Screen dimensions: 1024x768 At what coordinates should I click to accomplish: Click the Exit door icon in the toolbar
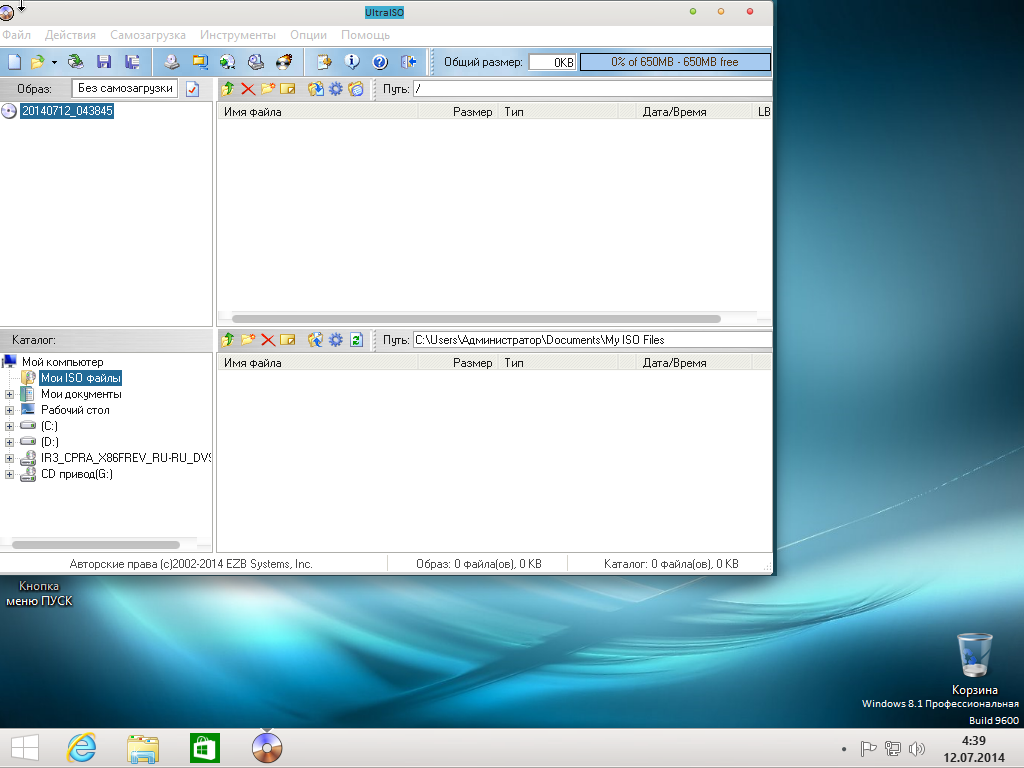pos(409,62)
